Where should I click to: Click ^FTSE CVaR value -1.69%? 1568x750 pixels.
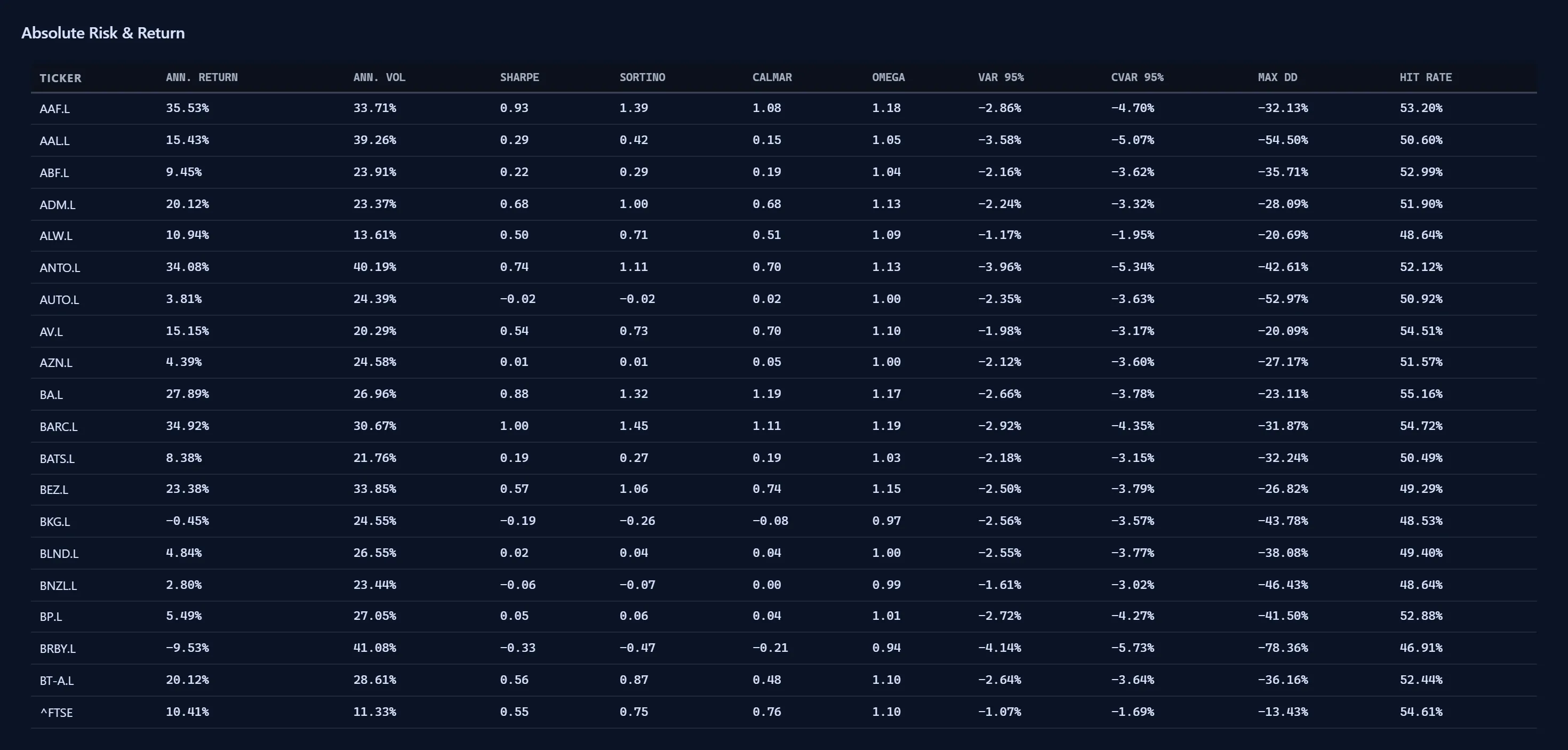1132,712
